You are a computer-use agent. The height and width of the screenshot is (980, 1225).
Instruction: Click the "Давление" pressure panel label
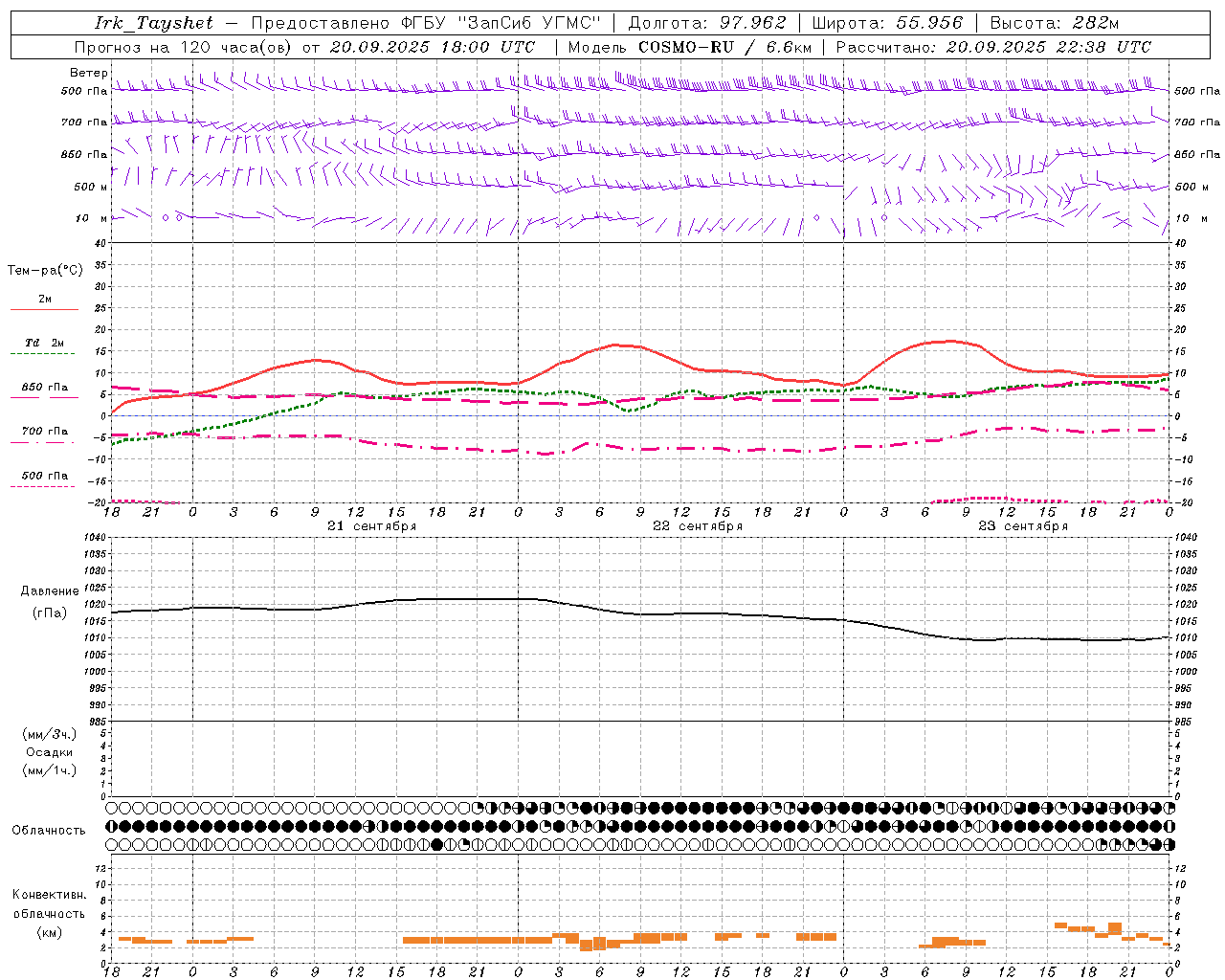click(x=49, y=591)
